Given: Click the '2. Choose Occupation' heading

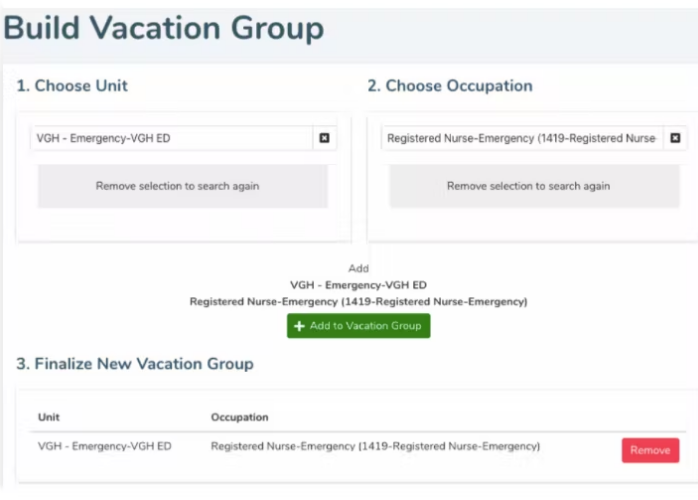Looking at the screenshot, I should click(x=450, y=86).
